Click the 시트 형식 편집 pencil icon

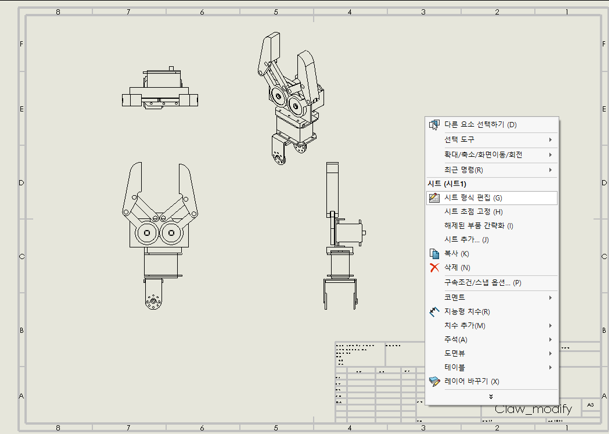(434, 198)
